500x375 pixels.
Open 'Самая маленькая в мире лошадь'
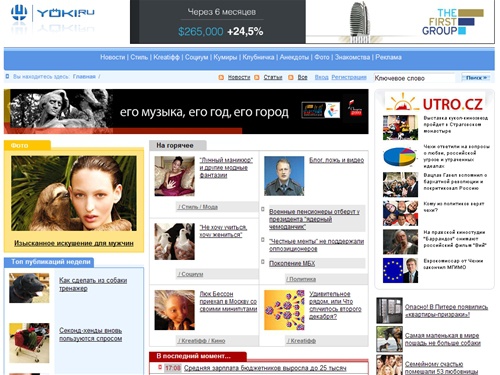tap(443, 339)
